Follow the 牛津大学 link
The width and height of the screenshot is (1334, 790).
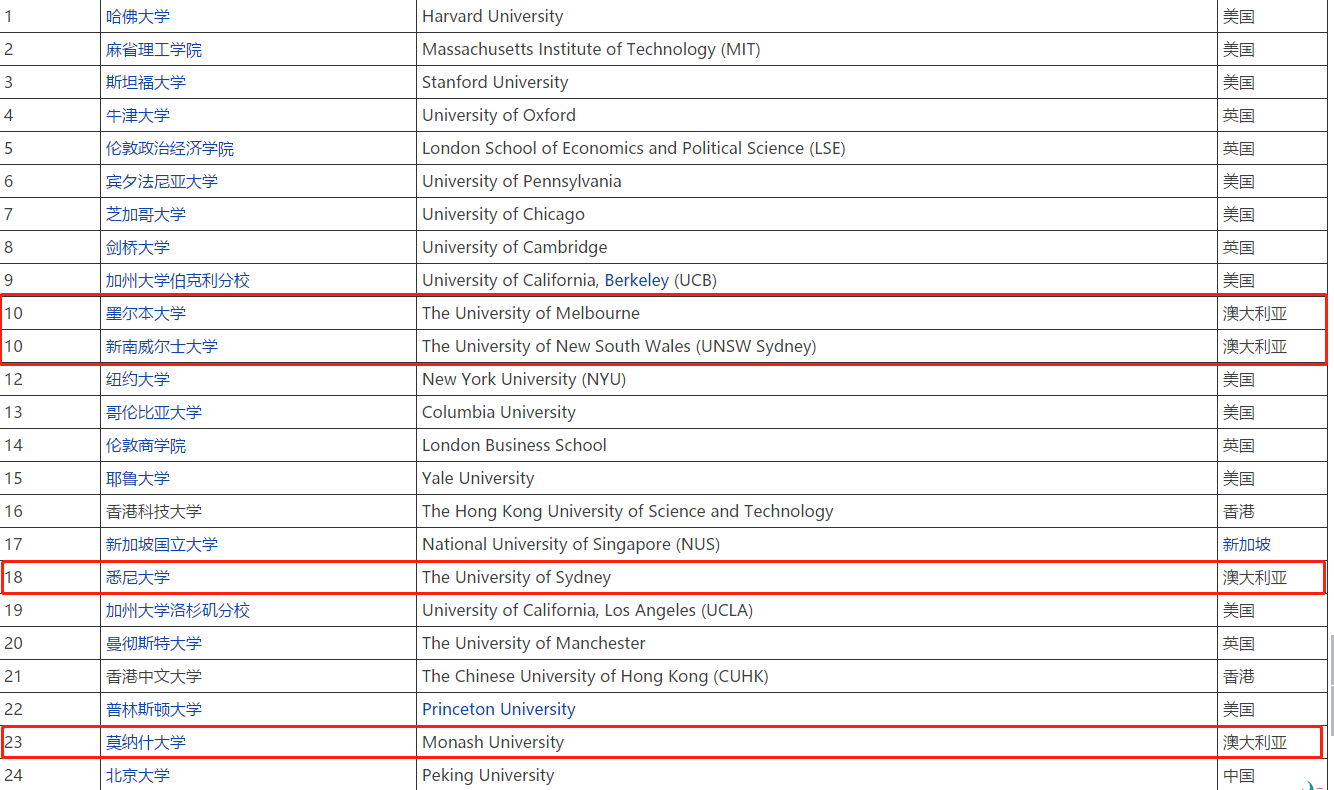(138, 115)
